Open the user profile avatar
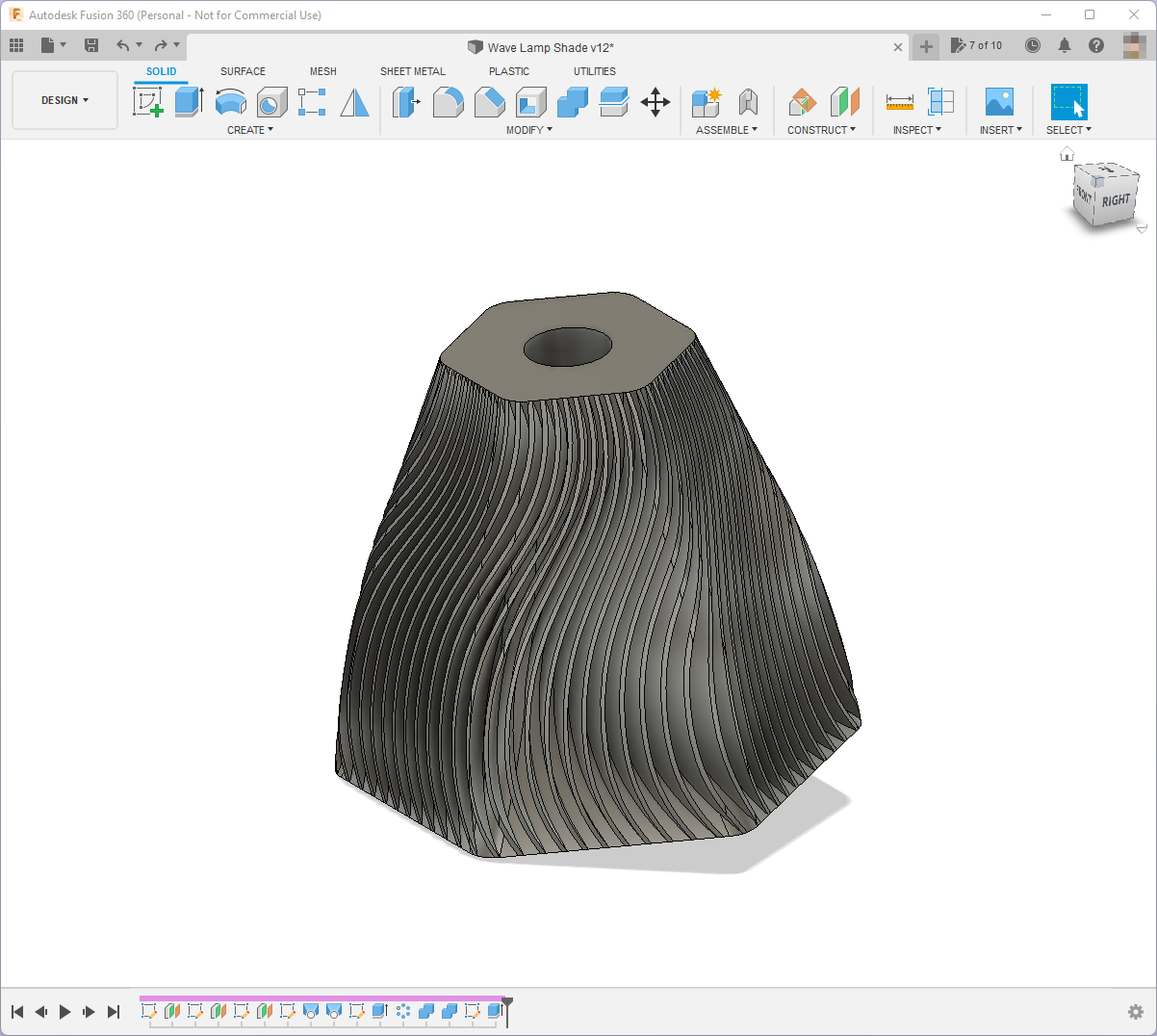 pos(1134,45)
